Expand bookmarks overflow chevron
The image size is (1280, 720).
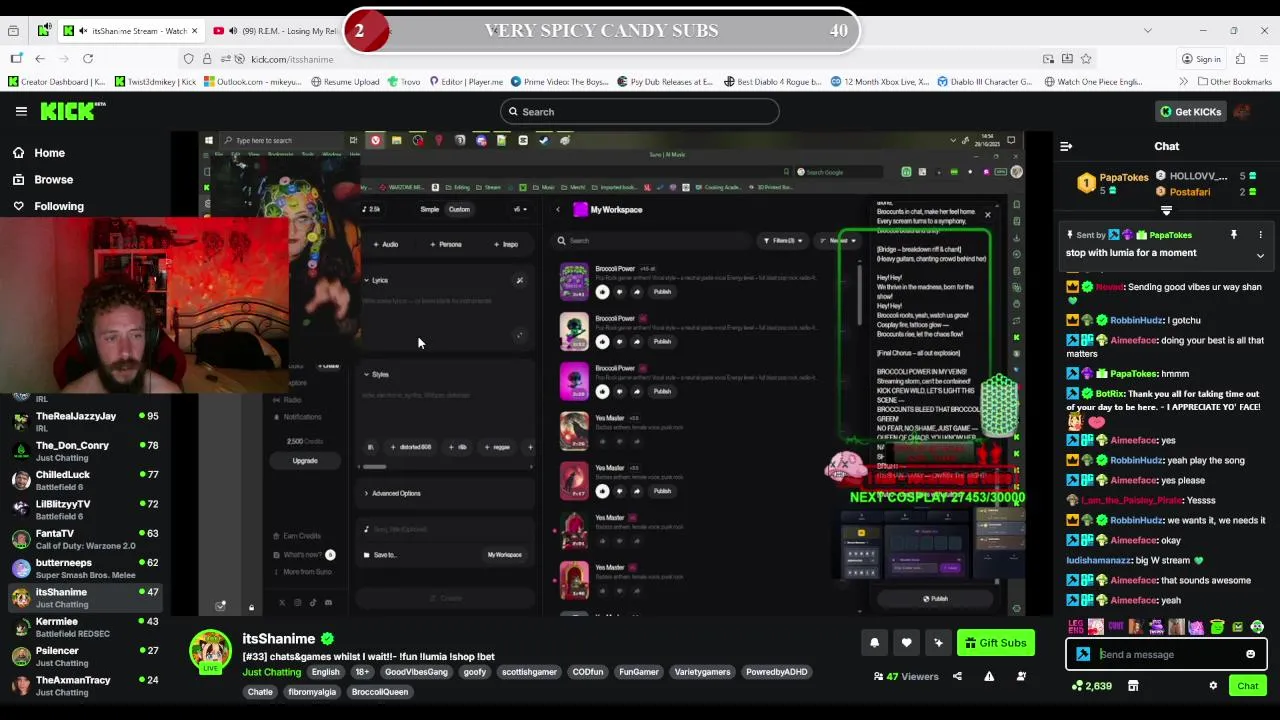point(1183,82)
